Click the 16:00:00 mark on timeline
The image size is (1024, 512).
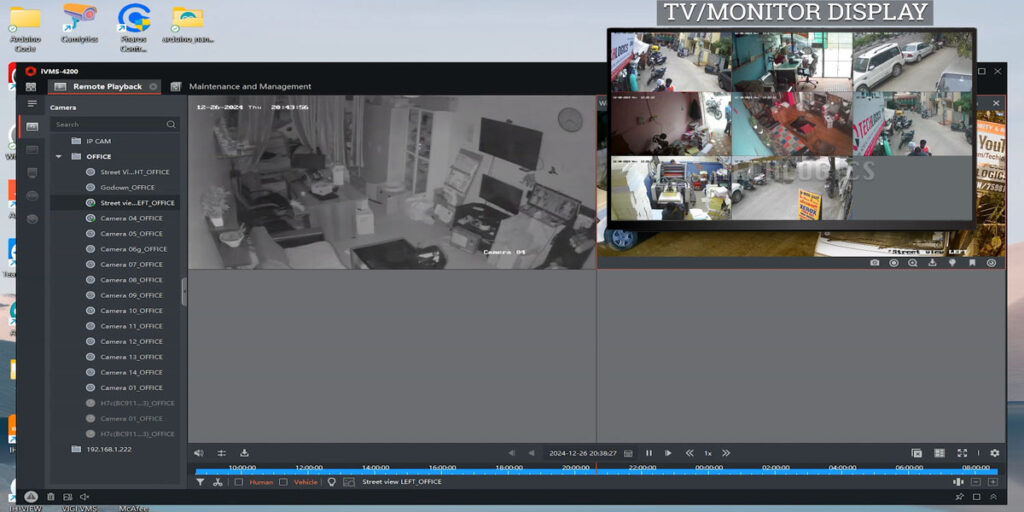[442, 468]
